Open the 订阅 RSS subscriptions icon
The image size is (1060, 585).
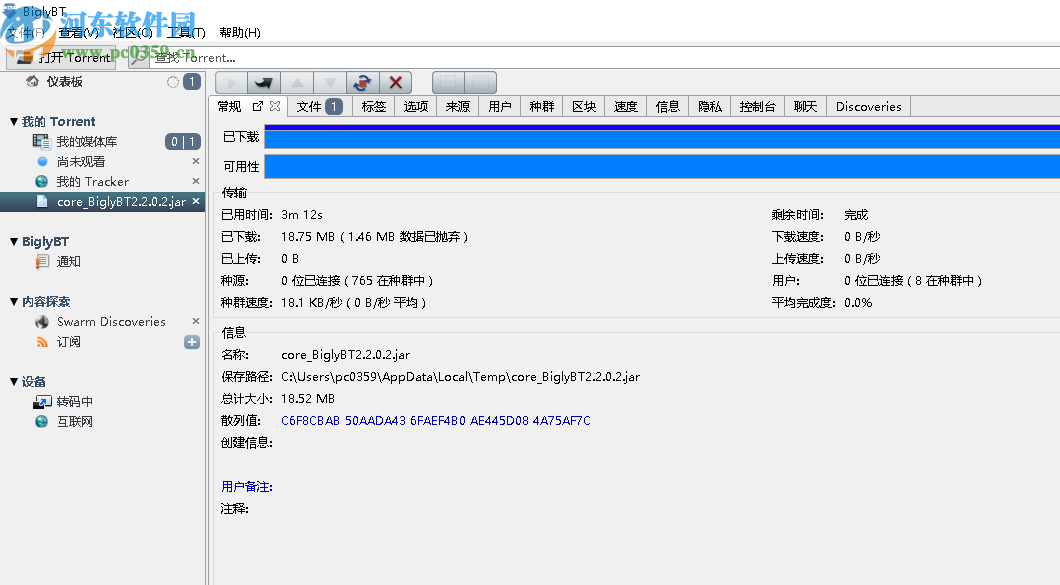pos(41,341)
